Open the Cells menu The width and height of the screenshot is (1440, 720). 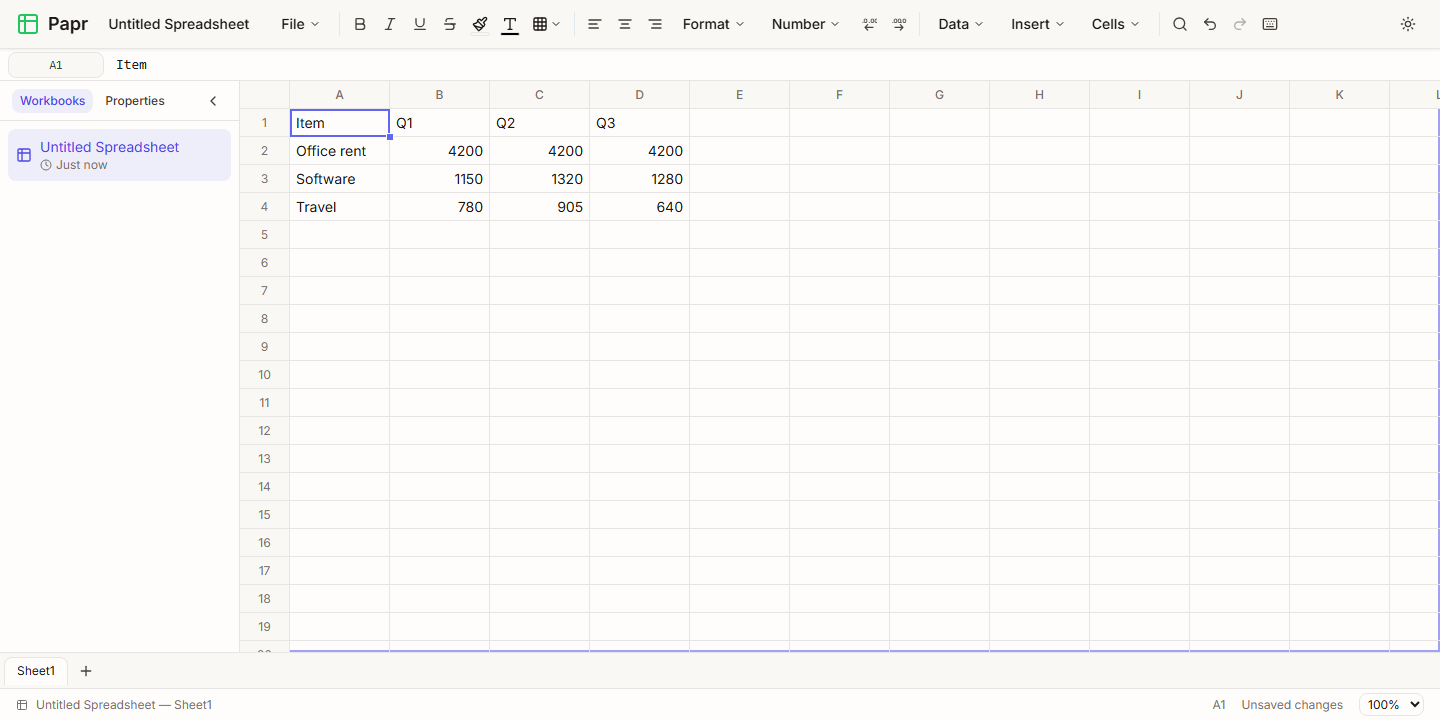click(1115, 24)
